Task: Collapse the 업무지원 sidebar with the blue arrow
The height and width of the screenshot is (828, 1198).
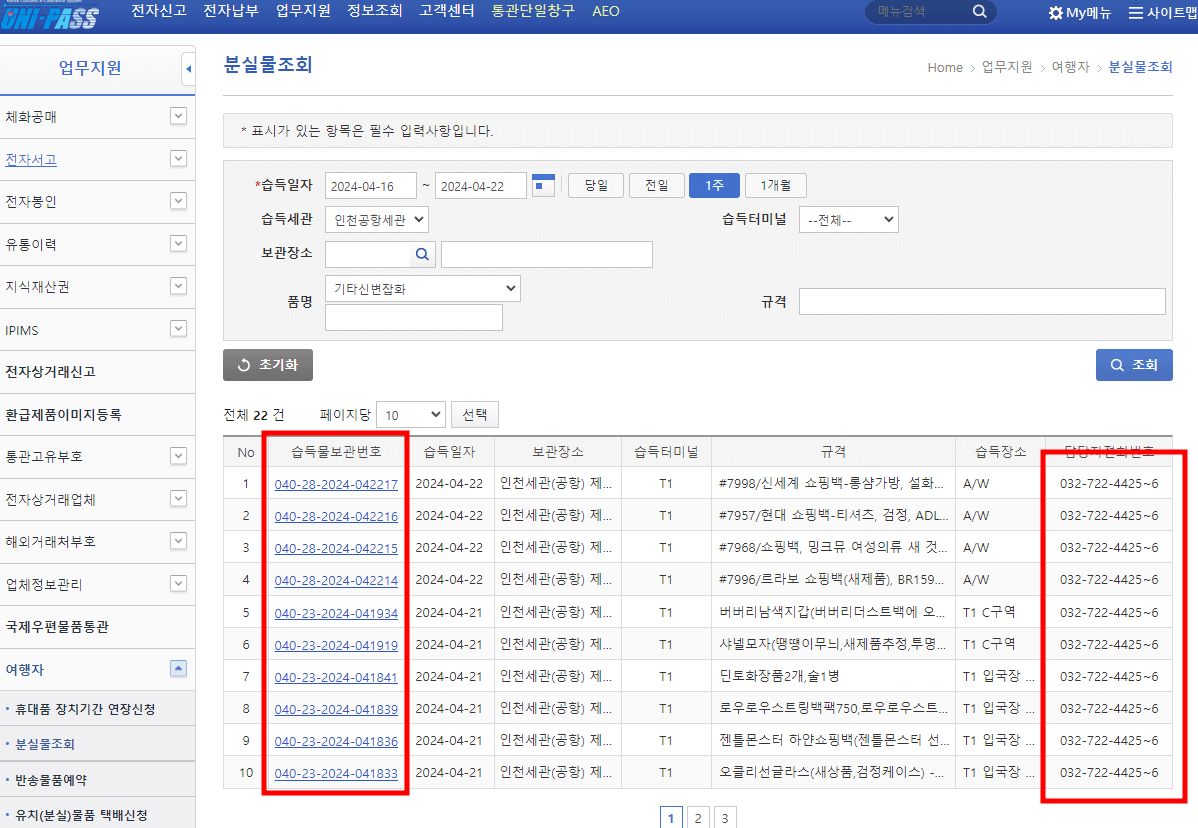Action: (188, 68)
